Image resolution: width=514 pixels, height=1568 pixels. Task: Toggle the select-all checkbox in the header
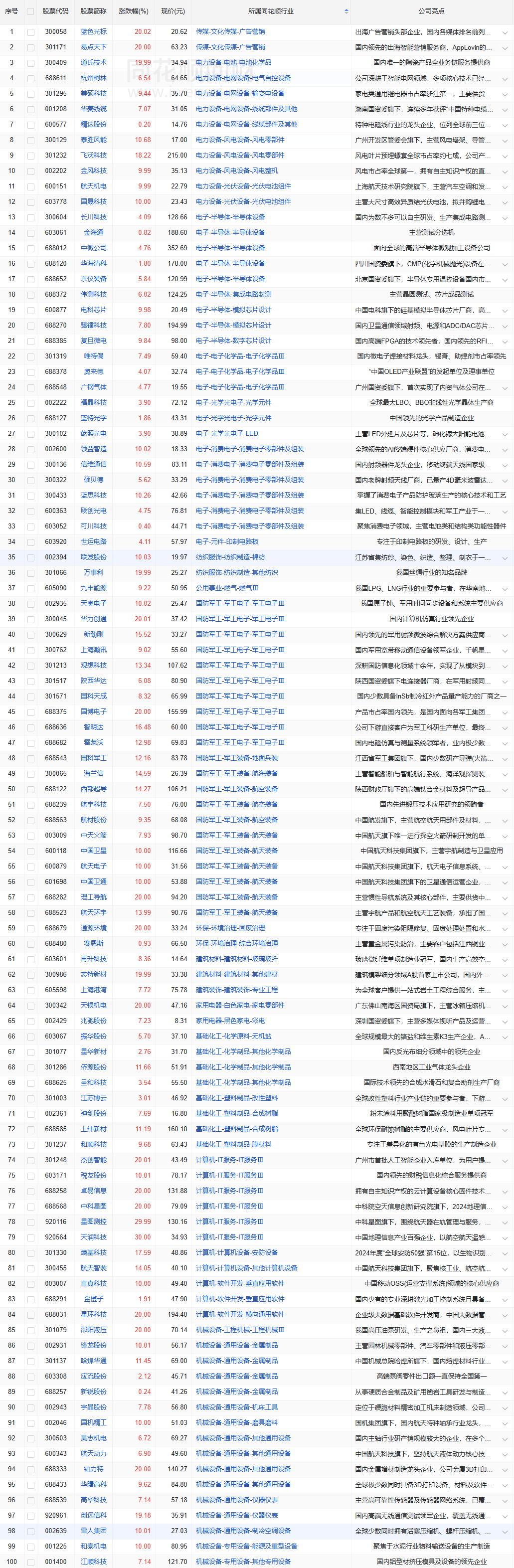30,11
